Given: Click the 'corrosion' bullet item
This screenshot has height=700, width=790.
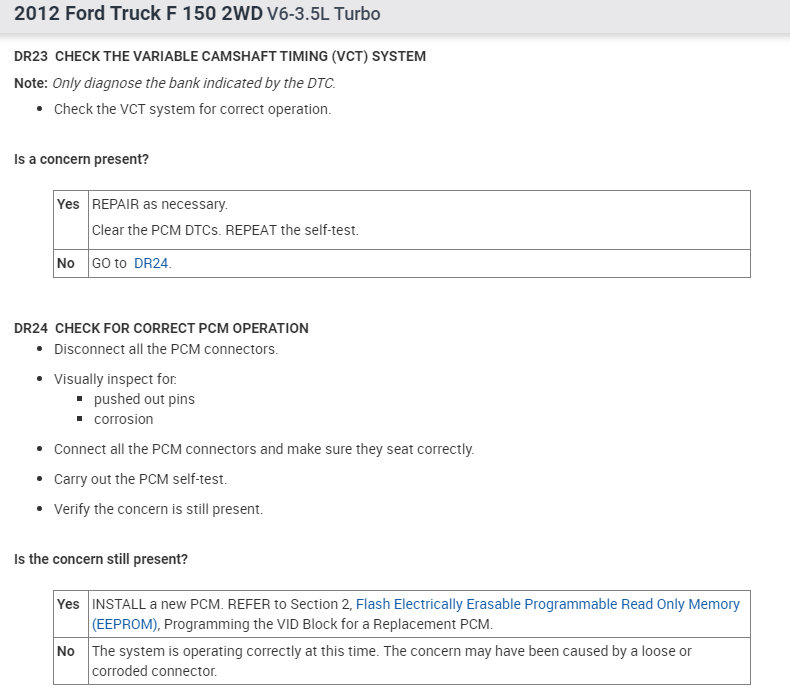Looking at the screenshot, I should point(123,419).
